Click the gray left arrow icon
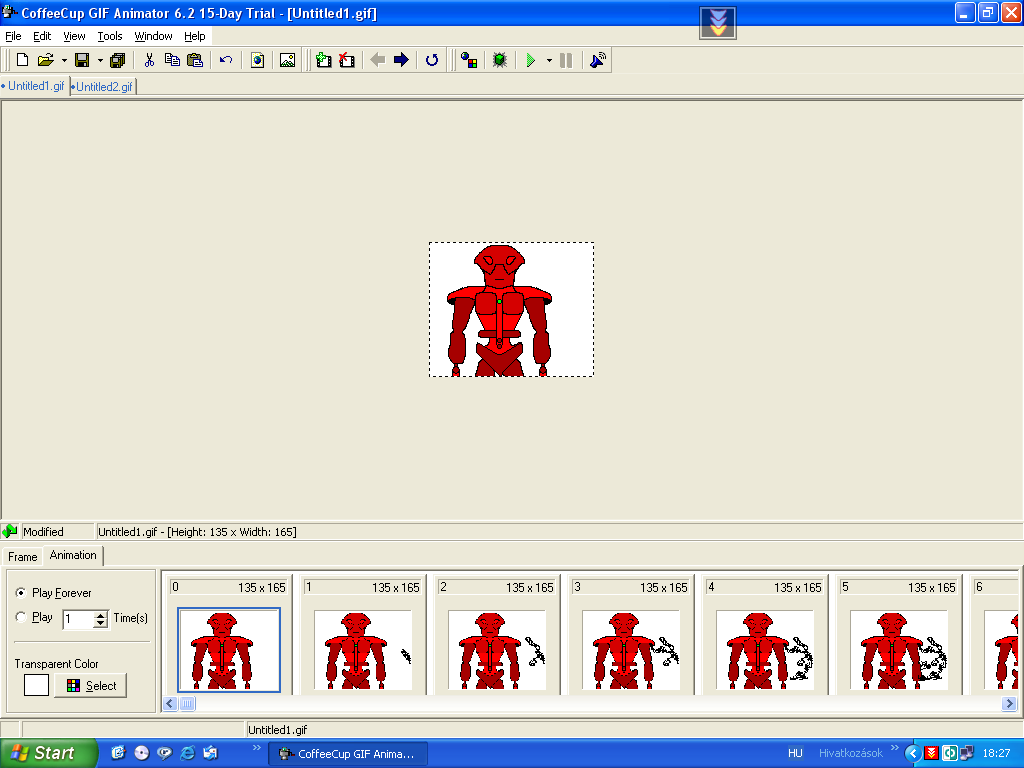The height and width of the screenshot is (768, 1024). [x=377, y=60]
